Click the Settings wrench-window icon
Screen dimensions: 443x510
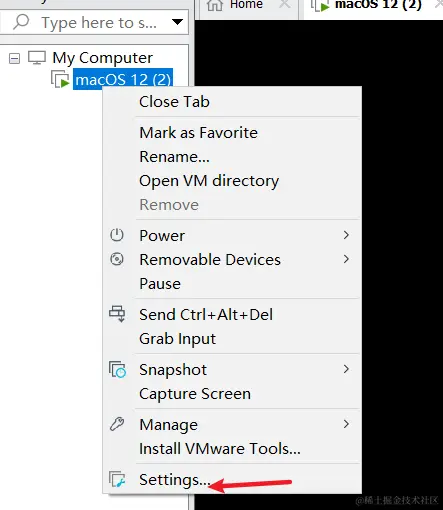point(117,479)
